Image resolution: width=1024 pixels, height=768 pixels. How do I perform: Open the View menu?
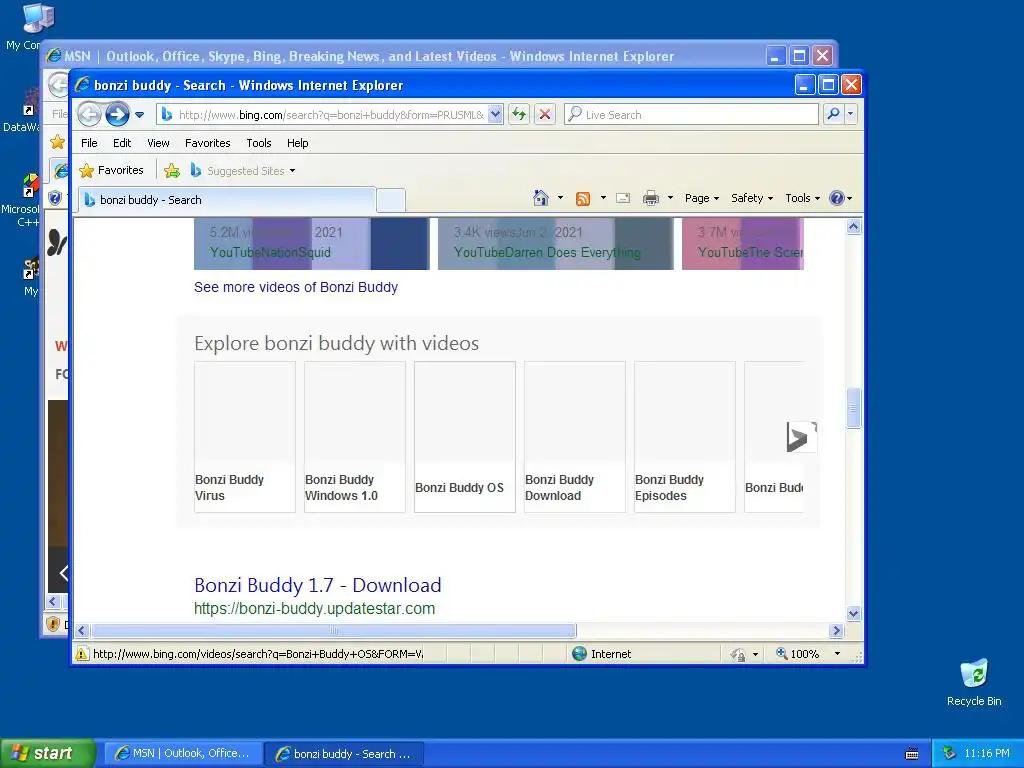point(158,143)
